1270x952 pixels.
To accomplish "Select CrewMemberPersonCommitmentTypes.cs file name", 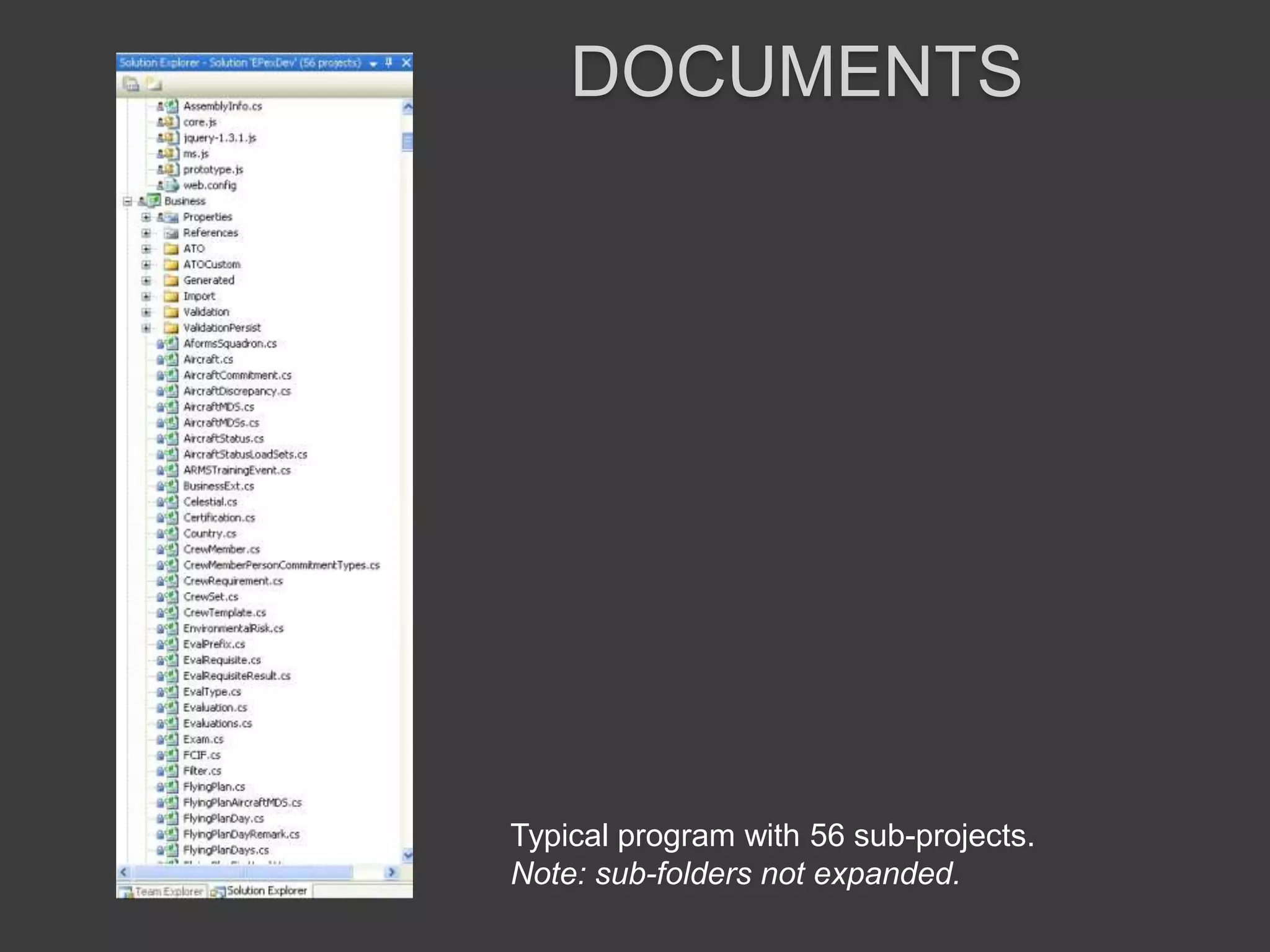I will tap(282, 565).
